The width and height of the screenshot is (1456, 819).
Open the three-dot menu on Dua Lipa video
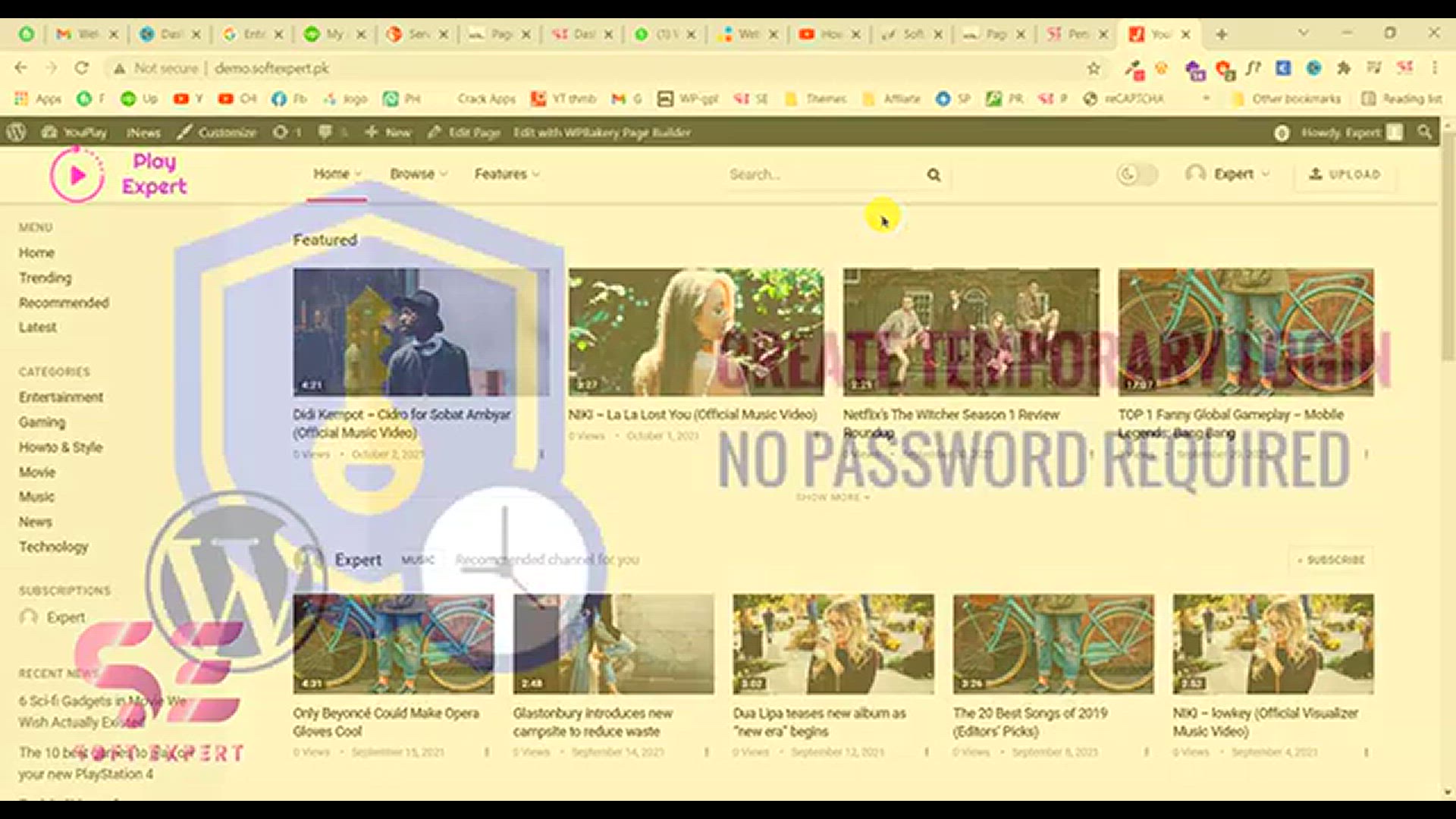coord(927,752)
